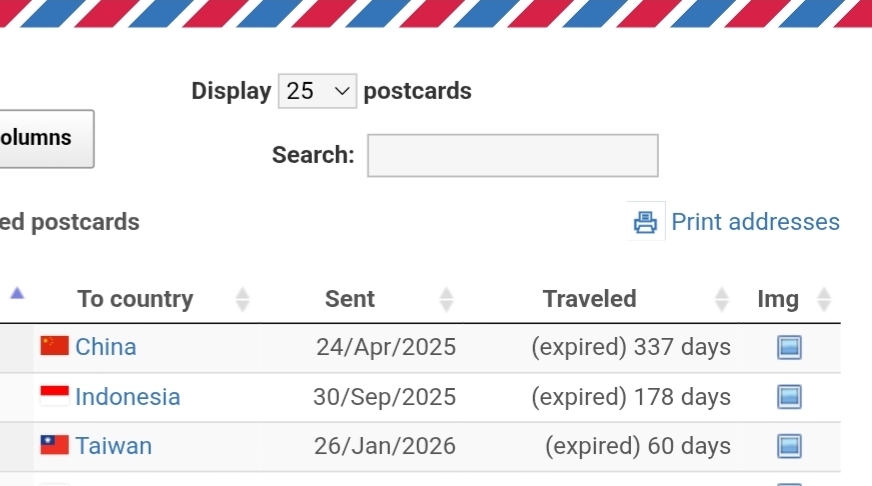Sort by Sent date column
This screenshot has height=486, width=872.
pyautogui.click(x=350, y=299)
